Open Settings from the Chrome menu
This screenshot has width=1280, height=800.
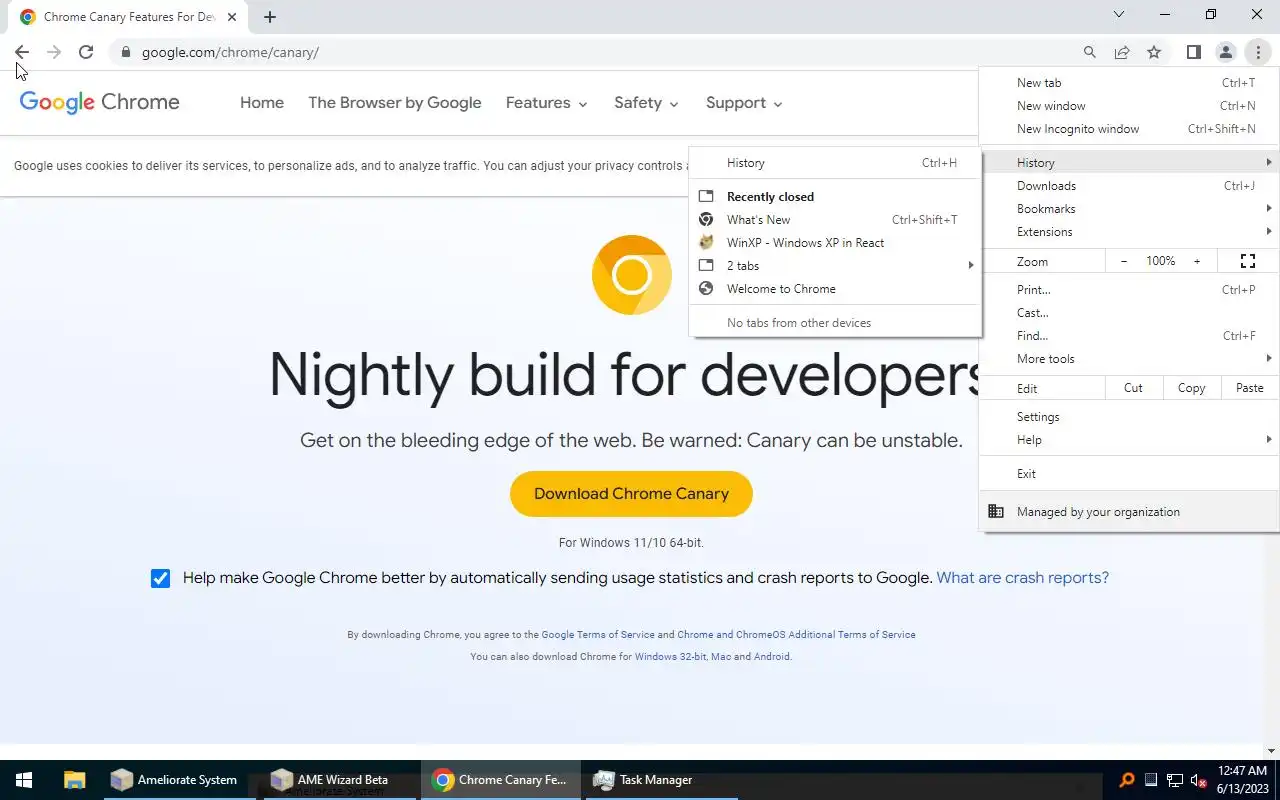(x=1129, y=417)
